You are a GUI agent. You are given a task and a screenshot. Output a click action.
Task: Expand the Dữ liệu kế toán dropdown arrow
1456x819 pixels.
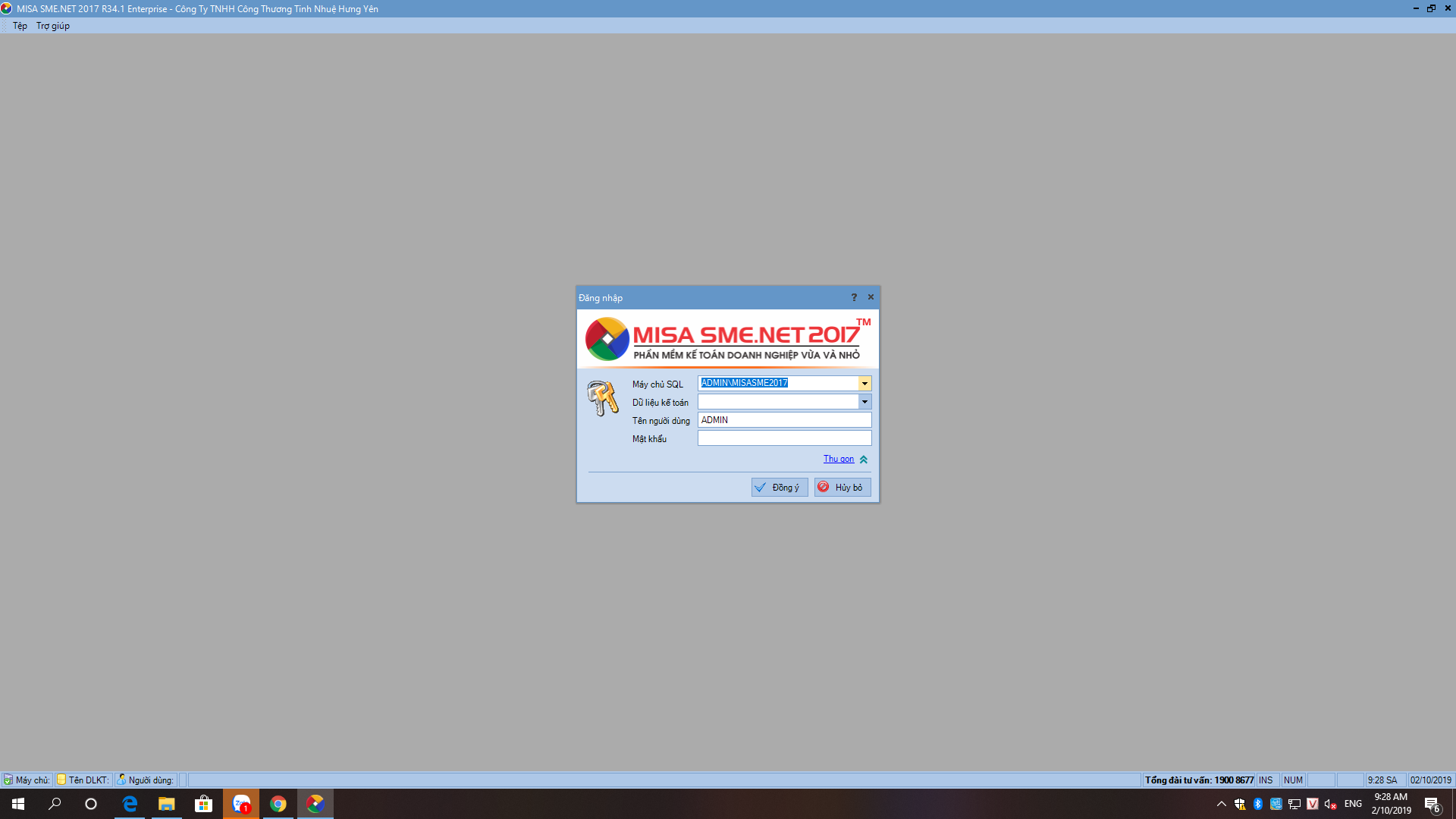click(864, 402)
